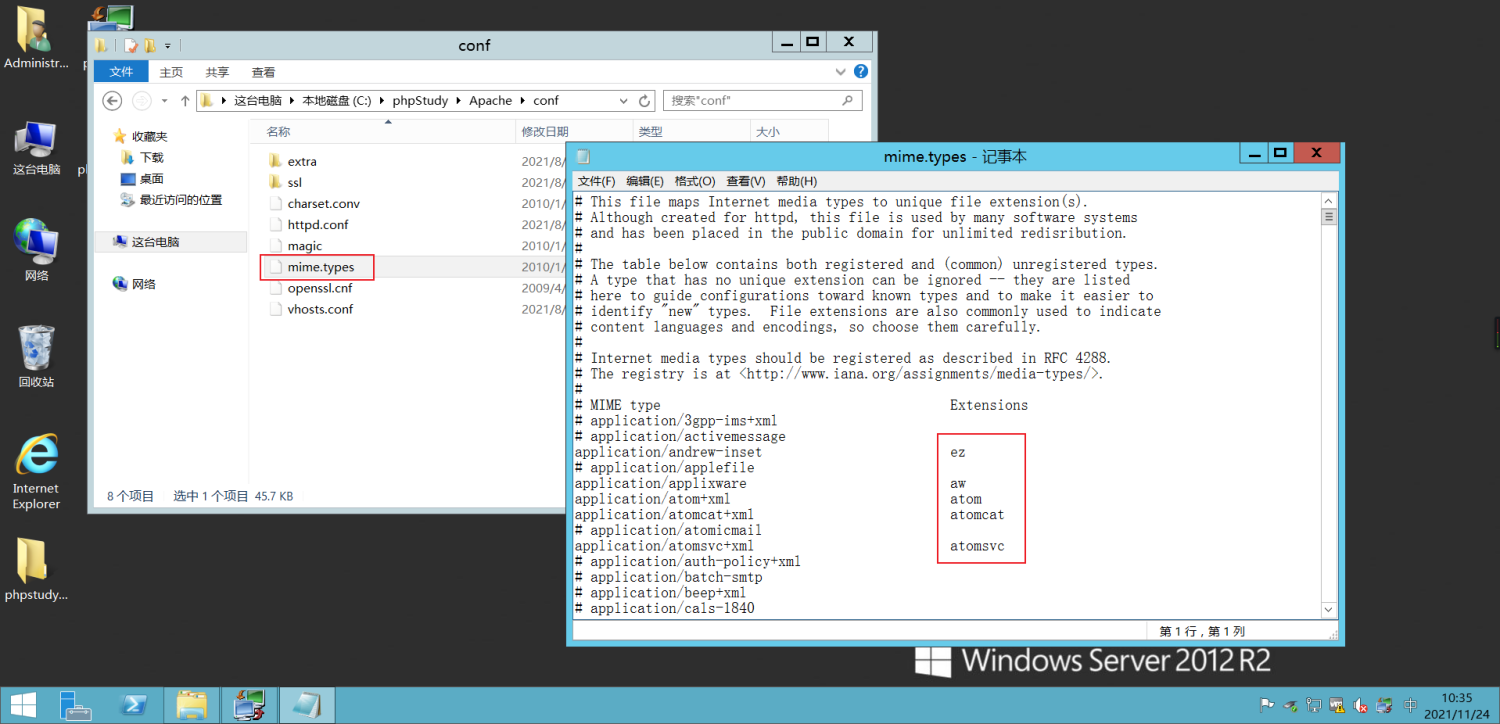Sort by 修改日期 column header
Image resolution: width=1500 pixels, height=724 pixels.
point(574,132)
